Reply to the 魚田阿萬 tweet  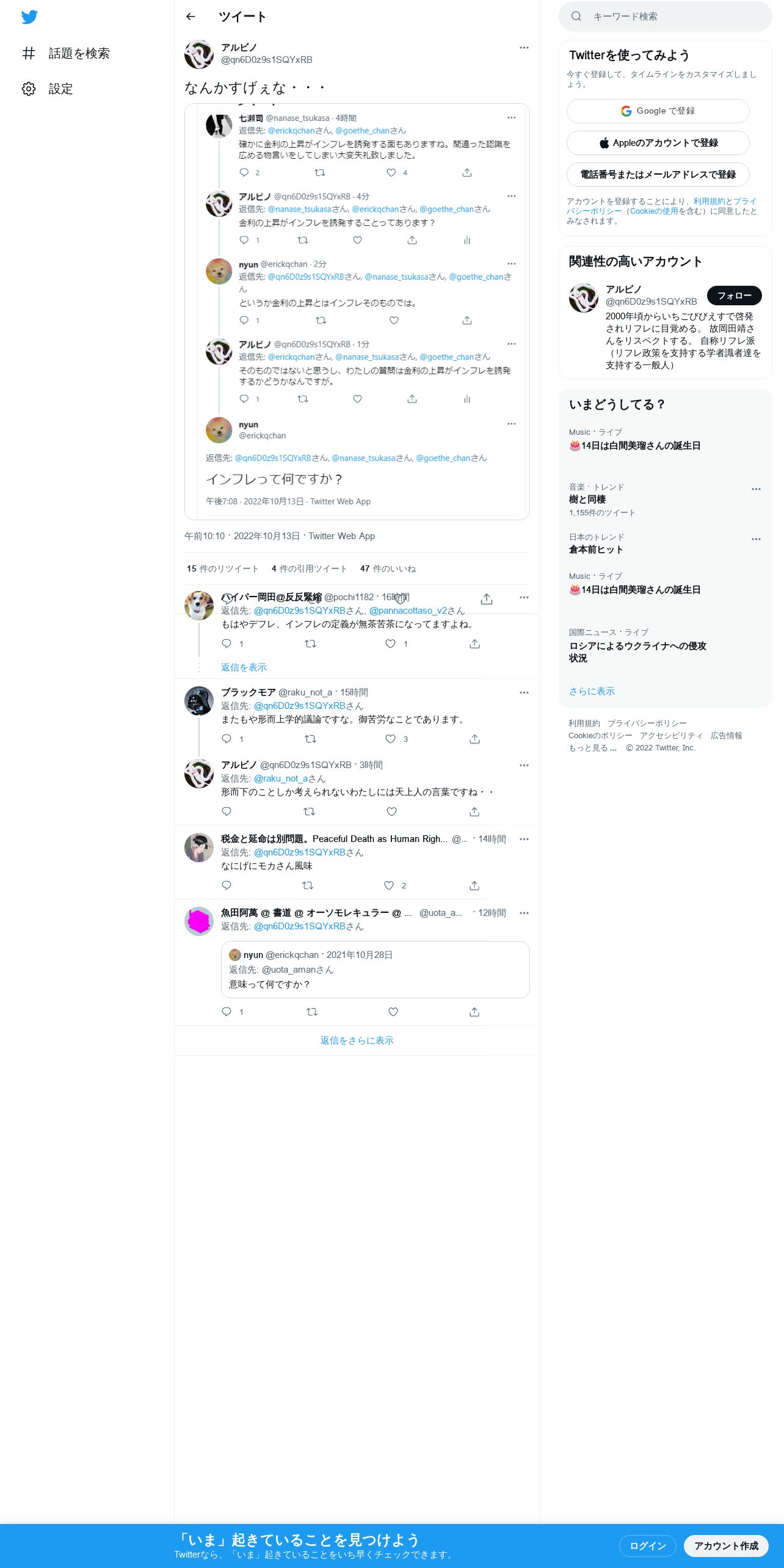pos(227,1012)
